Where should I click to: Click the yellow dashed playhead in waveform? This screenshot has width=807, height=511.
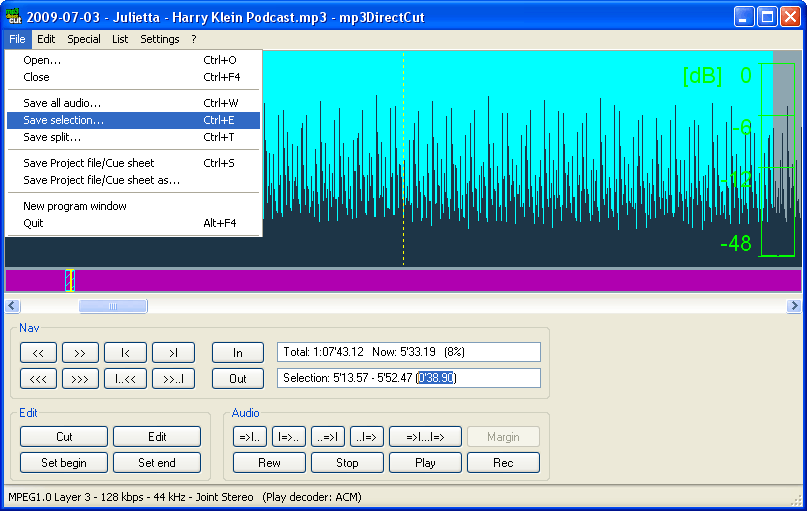(x=404, y=158)
